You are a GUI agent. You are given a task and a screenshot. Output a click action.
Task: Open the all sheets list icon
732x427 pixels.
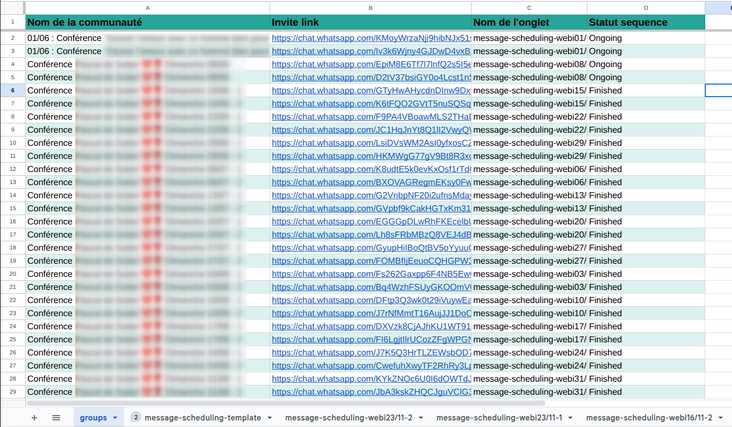pyautogui.click(x=56, y=417)
